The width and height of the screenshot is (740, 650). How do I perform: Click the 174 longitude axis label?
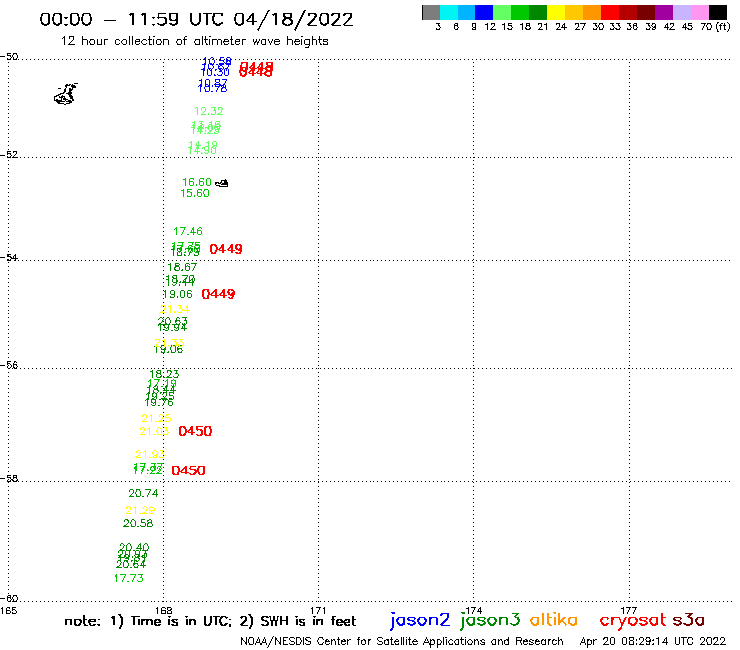(473, 610)
